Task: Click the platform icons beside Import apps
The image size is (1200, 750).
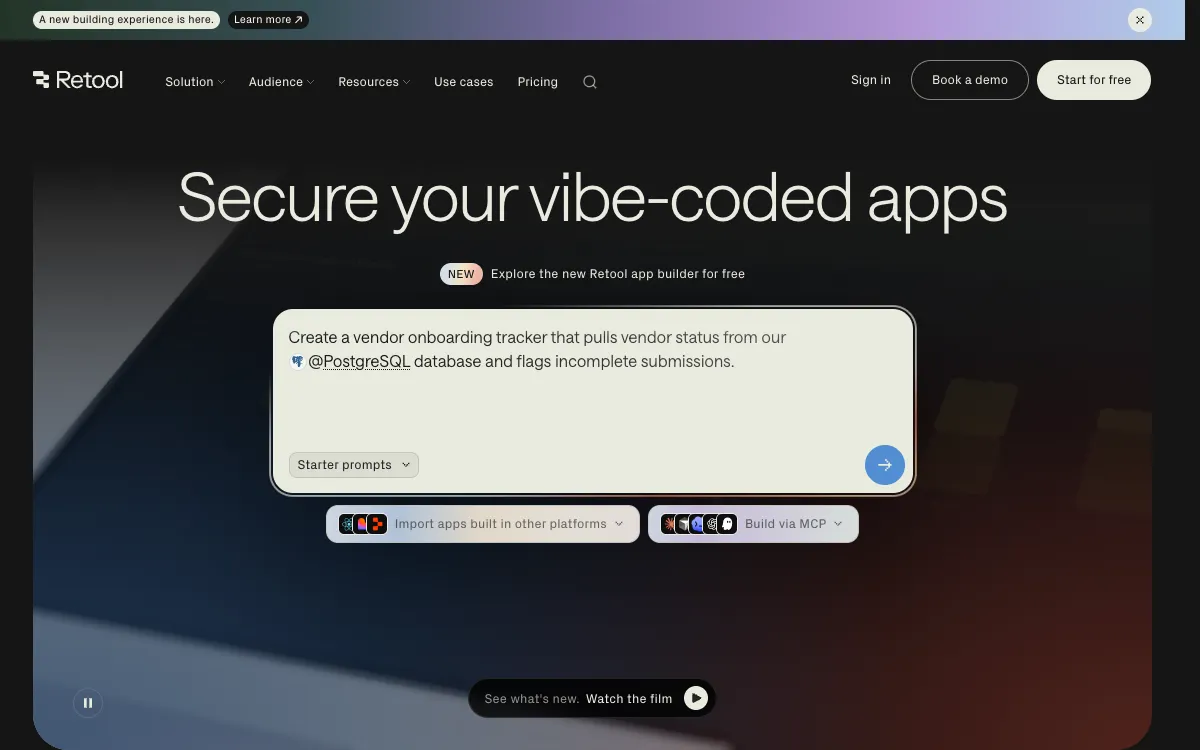Action: point(362,524)
